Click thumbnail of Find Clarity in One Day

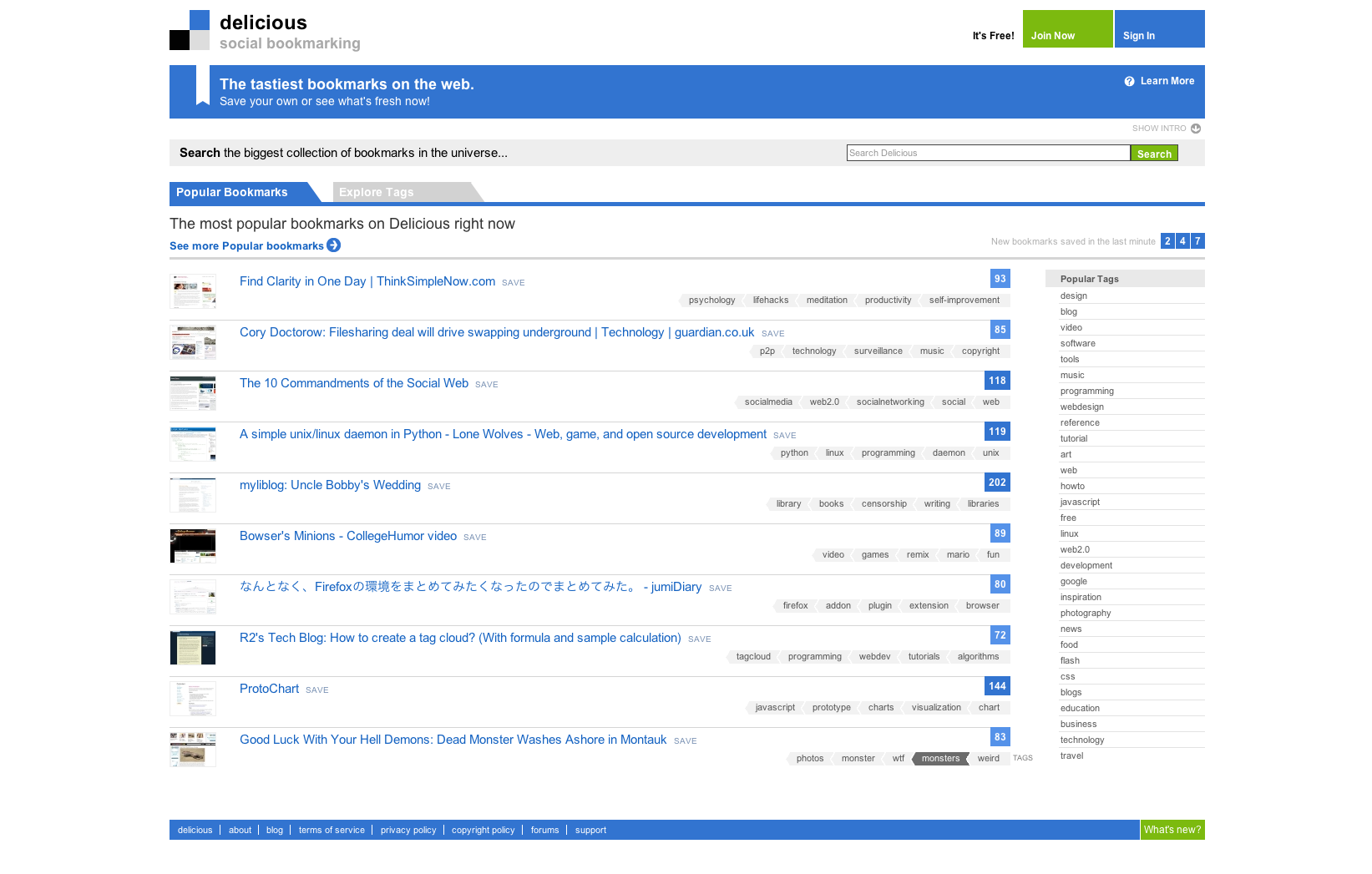pyautogui.click(x=193, y=291)
